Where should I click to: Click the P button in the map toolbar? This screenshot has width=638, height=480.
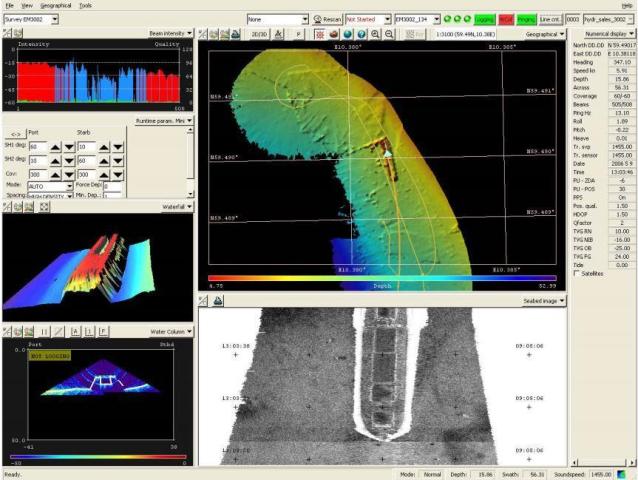pyautogui.click(x=299, y=33)
